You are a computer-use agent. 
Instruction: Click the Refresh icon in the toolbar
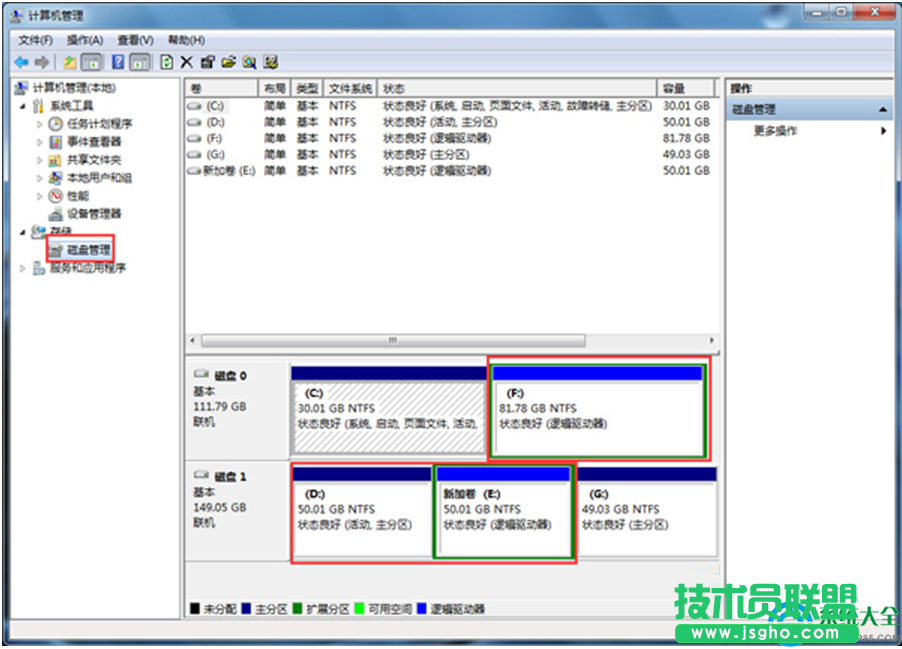click(166, 62)
